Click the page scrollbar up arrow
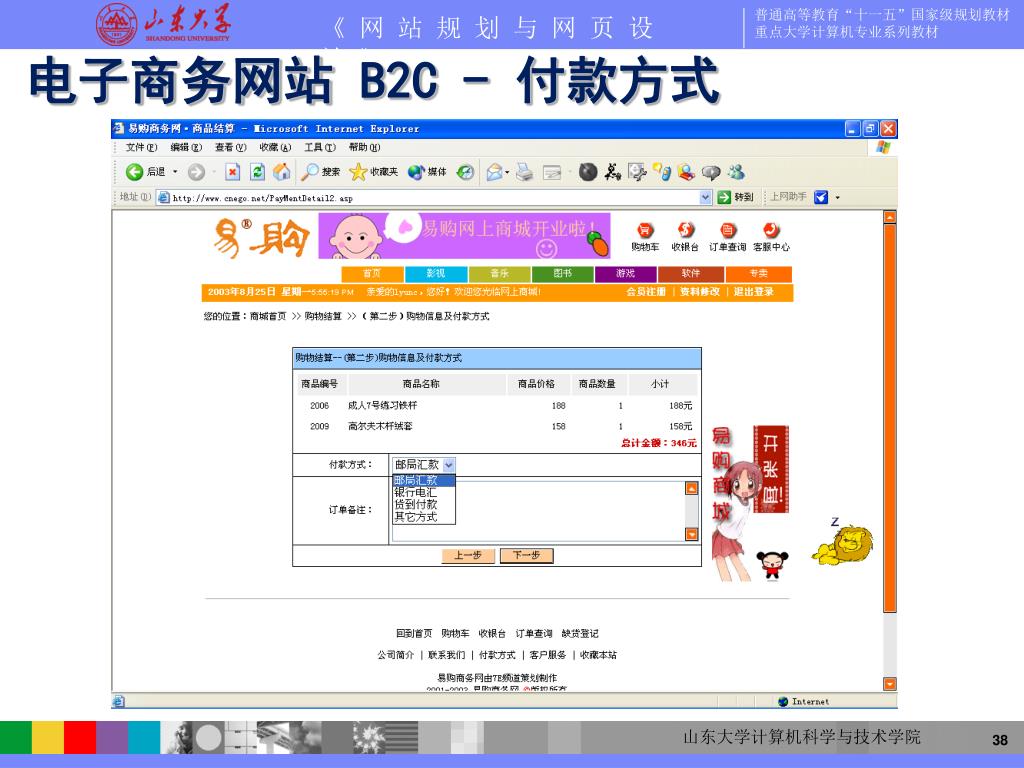This screenshot has height=768, width=1024. [889, 217]
